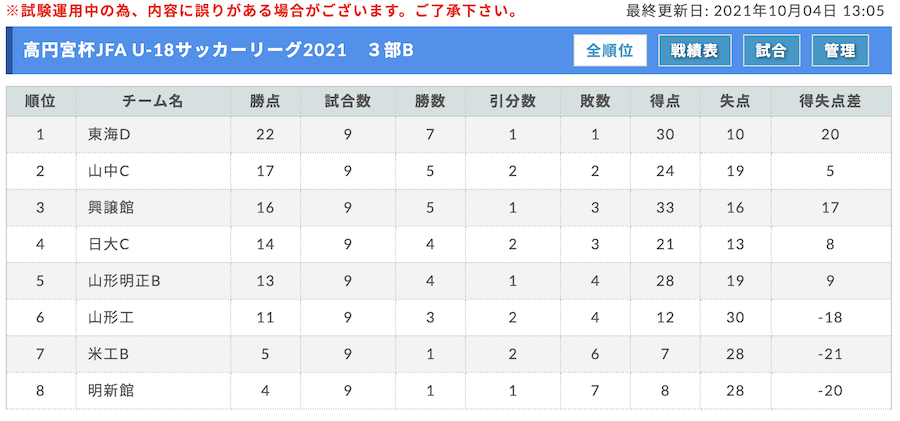The height and width of the screenshot is (421, 900).
Task: Click the 得失点差 column header
Action: click(830, 102)
